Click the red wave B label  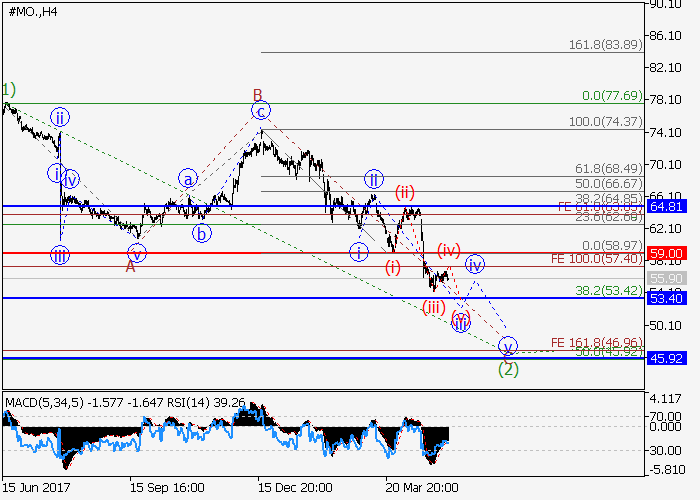[x=257, y=95]
